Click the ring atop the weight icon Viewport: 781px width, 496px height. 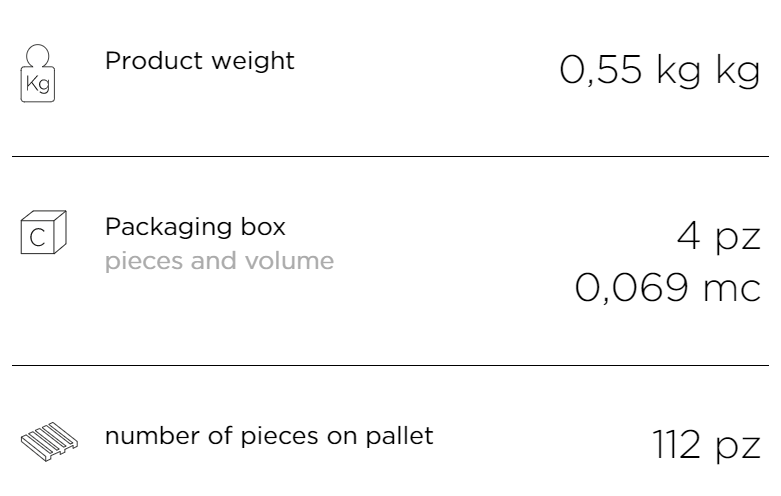click(38, 55)
